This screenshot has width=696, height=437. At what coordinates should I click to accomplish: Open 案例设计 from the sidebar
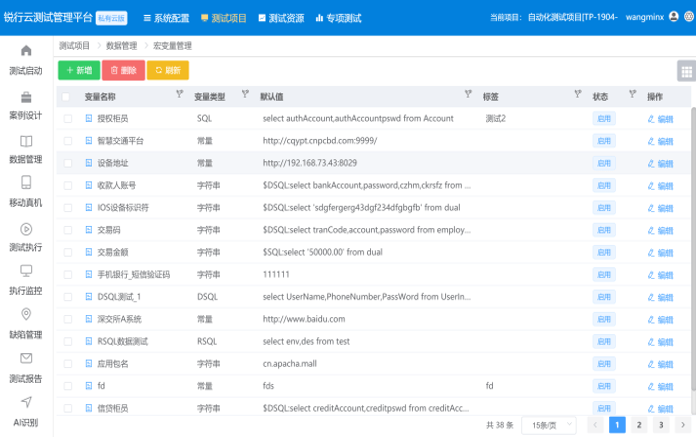[x=26, y=105]
